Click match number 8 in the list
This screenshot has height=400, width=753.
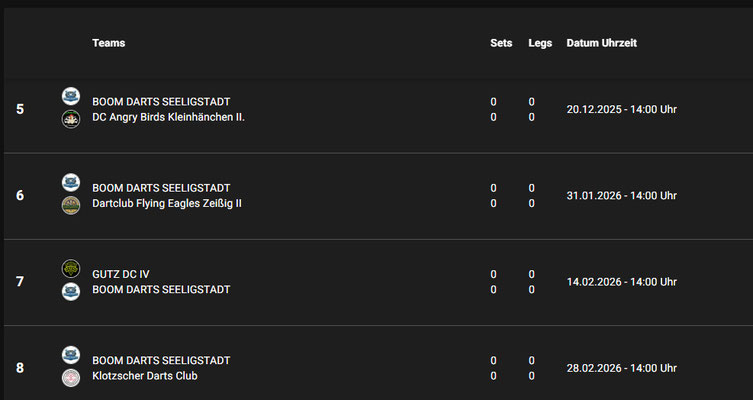pyautogui.click(x=20, y=367)
